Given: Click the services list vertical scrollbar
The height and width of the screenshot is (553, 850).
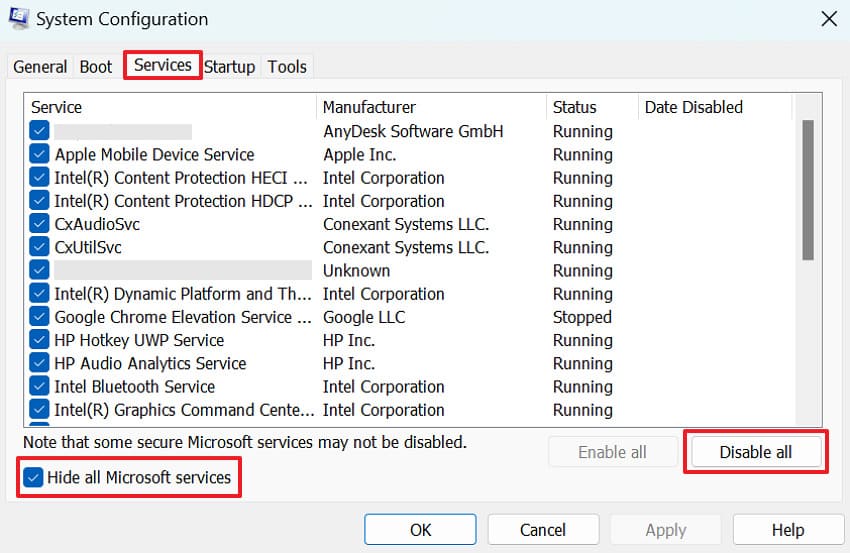Looking at the screenshot, I should 807,190.
